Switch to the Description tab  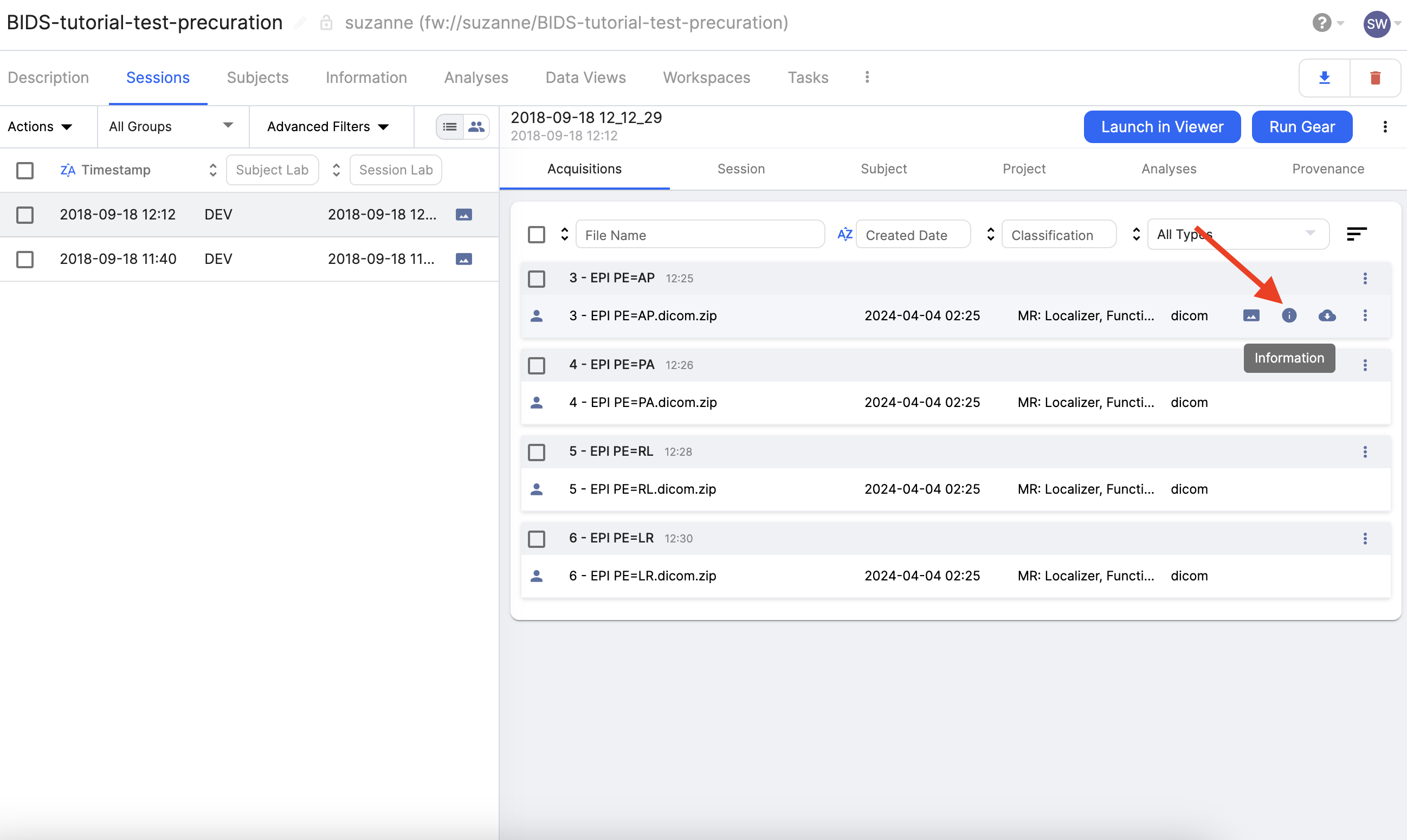point(48,77)
